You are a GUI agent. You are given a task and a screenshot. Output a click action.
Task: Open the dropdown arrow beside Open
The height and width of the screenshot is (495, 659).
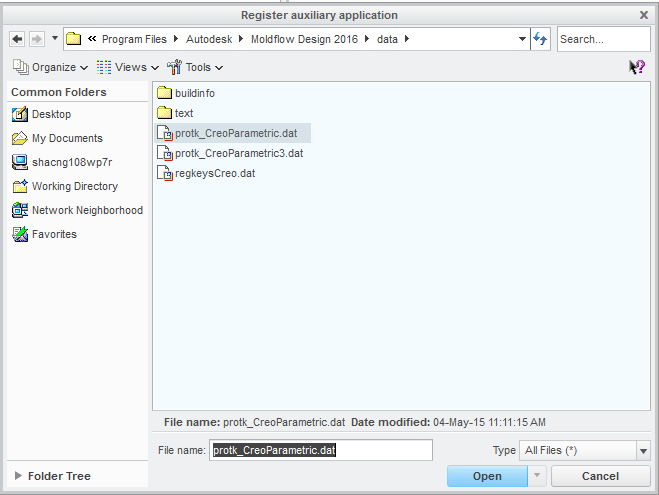coord(537,476)
